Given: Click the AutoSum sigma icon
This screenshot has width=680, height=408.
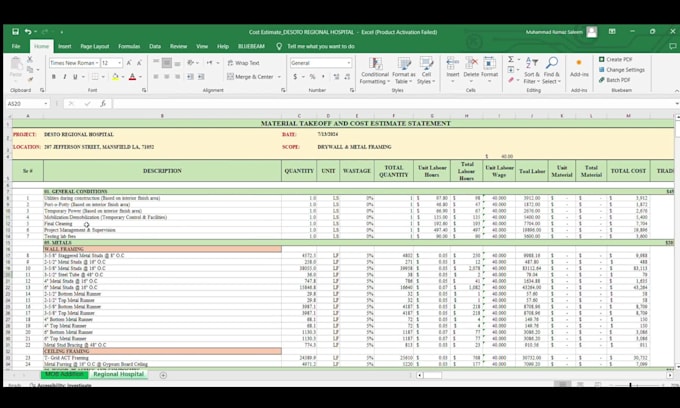Looking at the screenshot, I should (x=511, y=59).
